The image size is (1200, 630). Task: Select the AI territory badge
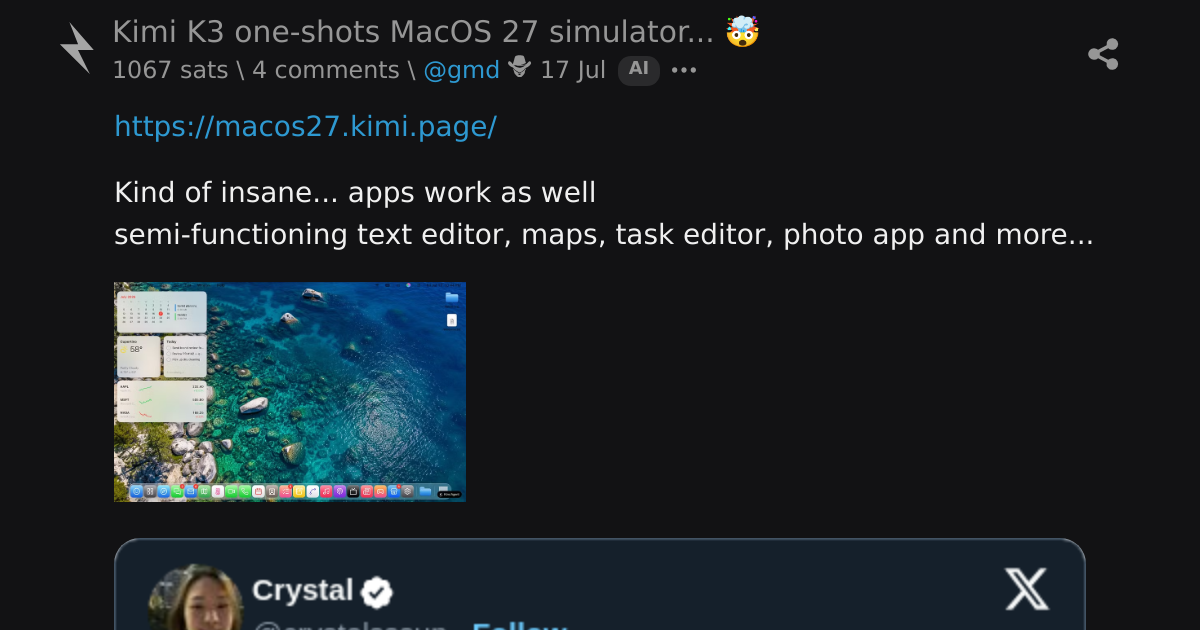coord(639,70)
